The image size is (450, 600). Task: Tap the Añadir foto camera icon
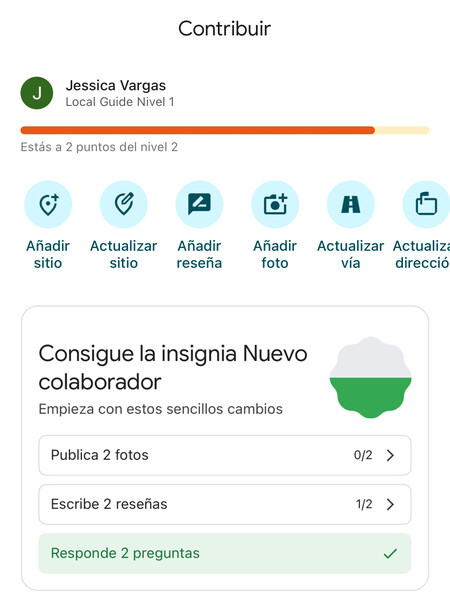[x=275, y=204]
